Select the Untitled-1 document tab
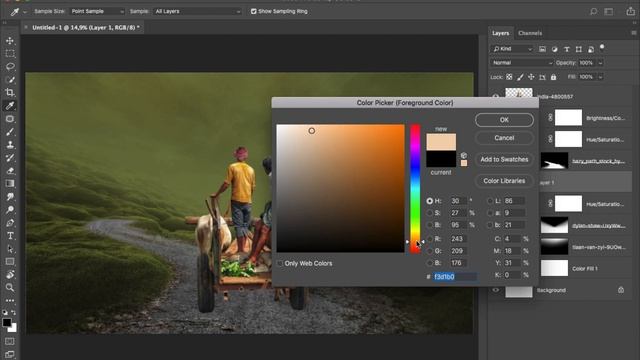Screen dimensions: 640x360 pos(86,27)
